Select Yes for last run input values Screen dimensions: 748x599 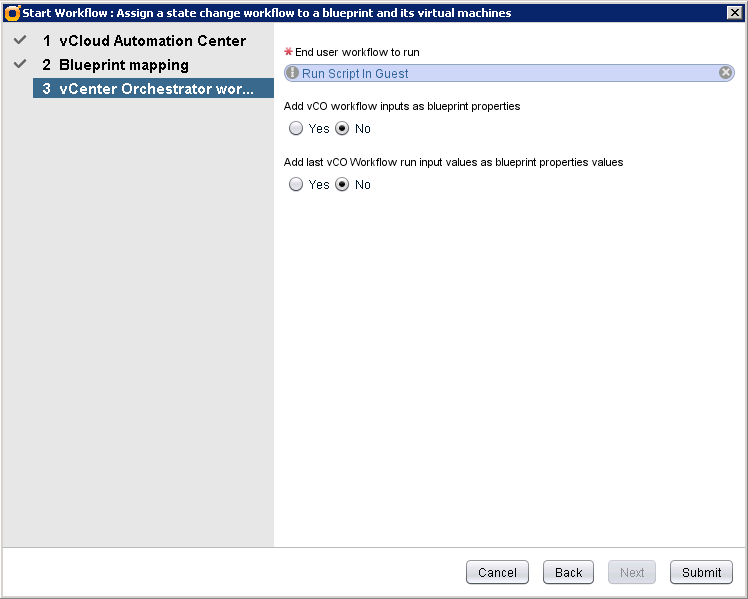click(x=295, y=185)
